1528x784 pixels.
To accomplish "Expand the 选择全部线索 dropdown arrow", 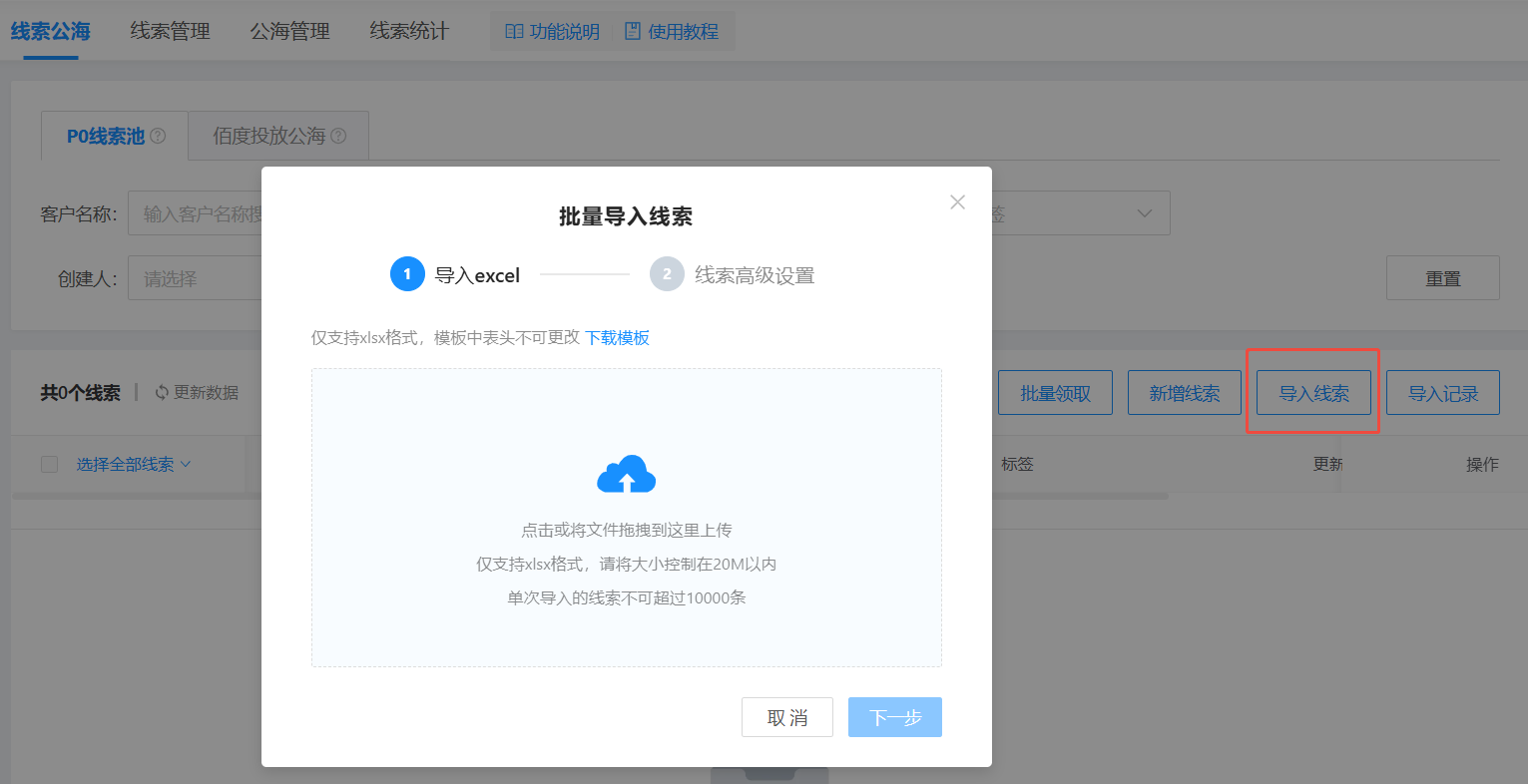I will tap(186, 464).
